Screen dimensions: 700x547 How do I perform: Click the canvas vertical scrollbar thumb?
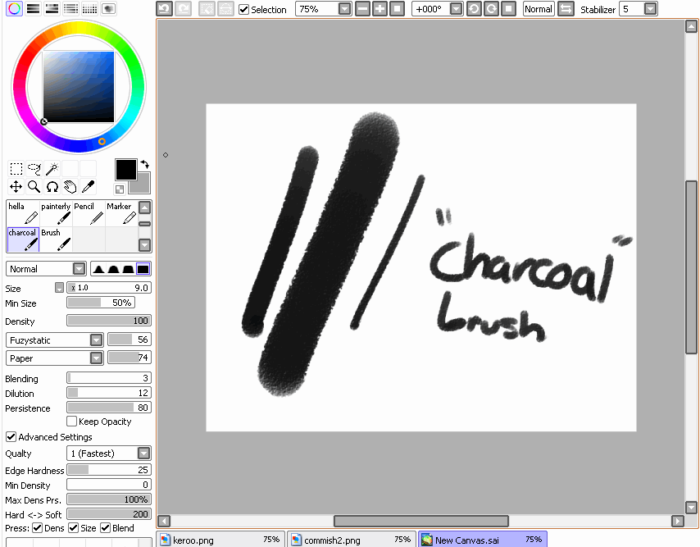(691, 267)
